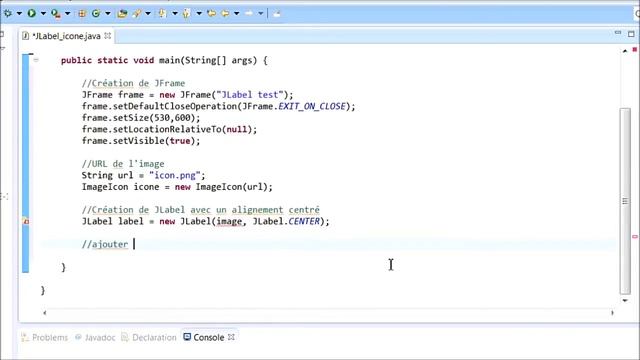Screen dimensions: 640x360
Task: Switch to the Declaration tab
Action: [x=149, y=338]
